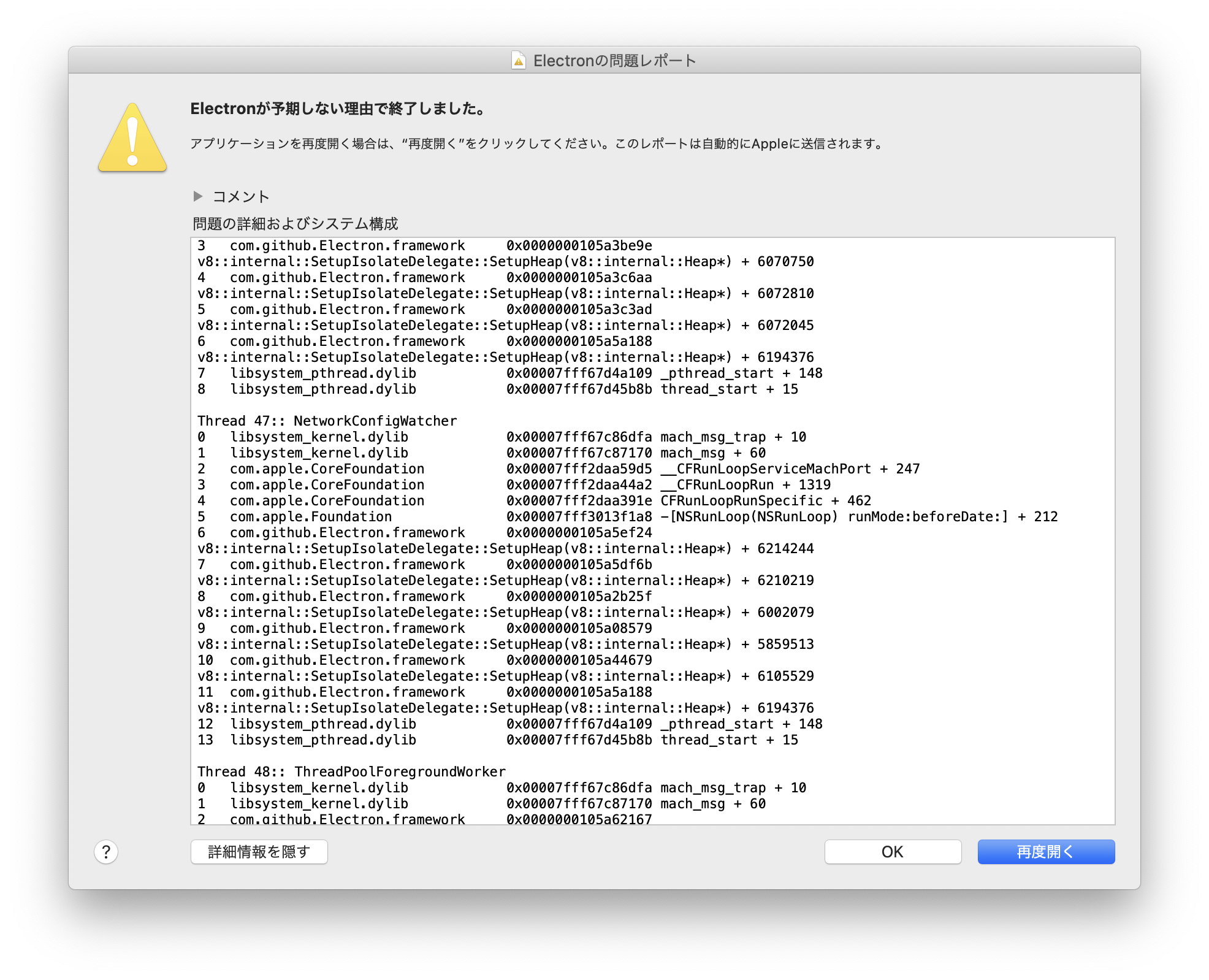Click the 0x0000000105a3be9e address line

click(x=425, y=245)
